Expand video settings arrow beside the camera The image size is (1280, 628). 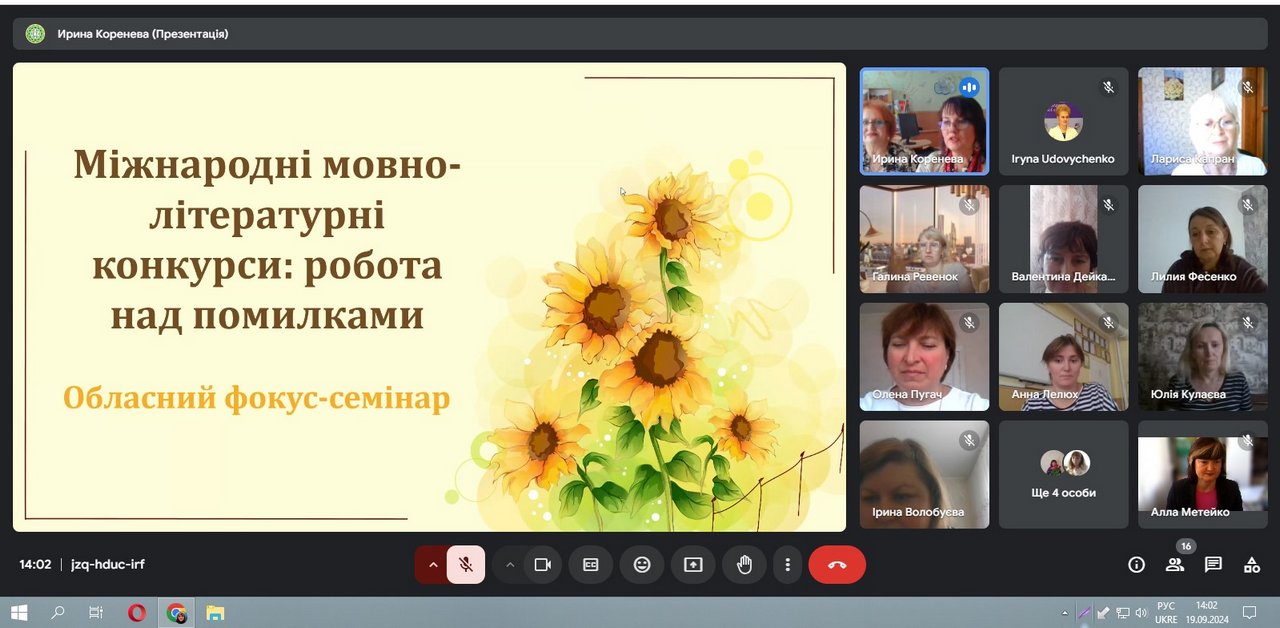[510, 565]
